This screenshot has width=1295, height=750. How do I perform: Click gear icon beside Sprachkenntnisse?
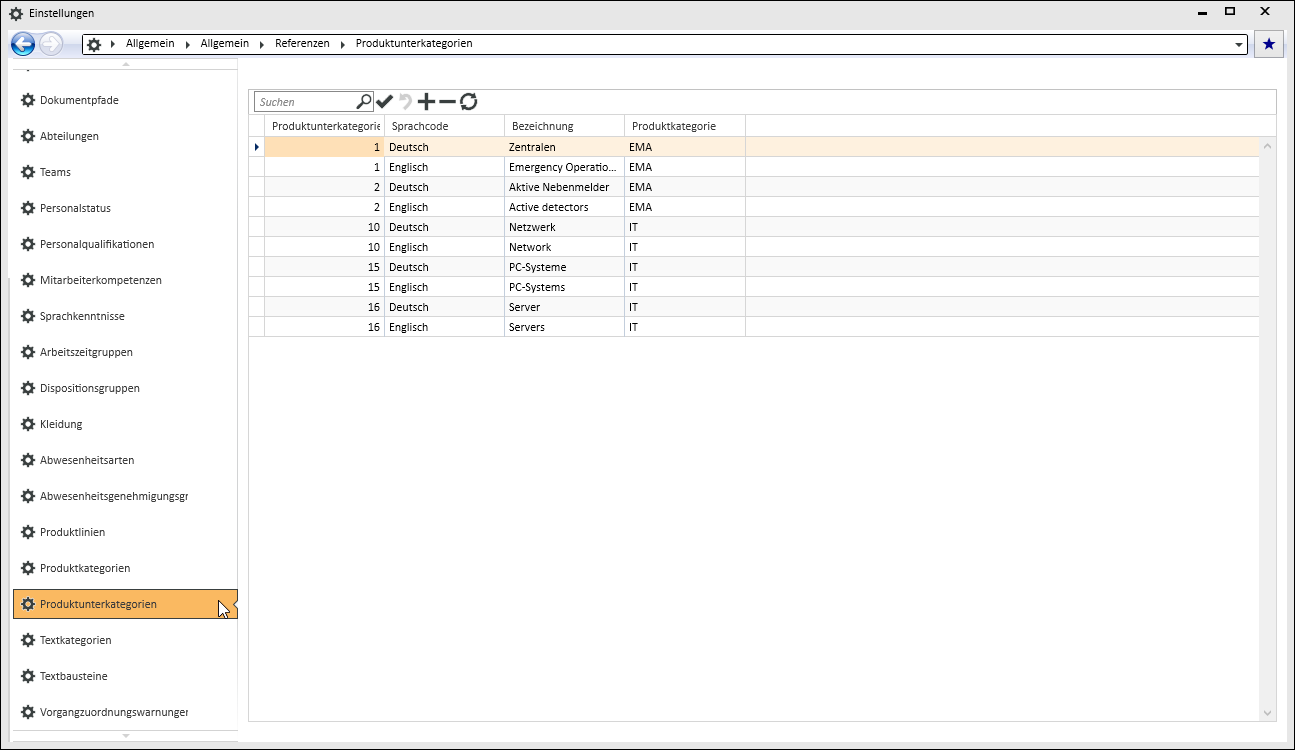click(x=28, y=316)
